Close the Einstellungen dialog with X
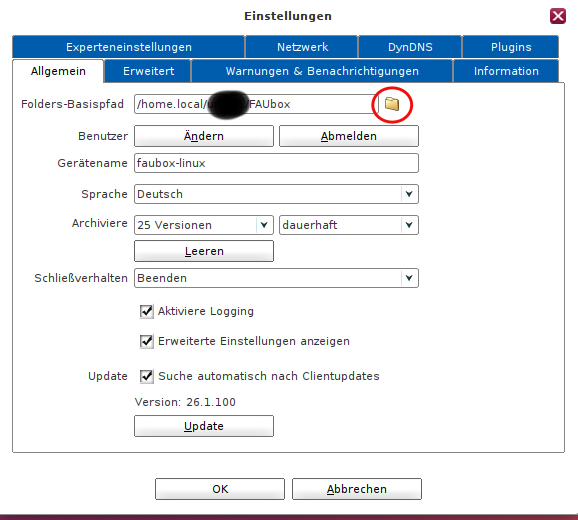This screenshot has height=520, width=578. [x=558, y=16]
